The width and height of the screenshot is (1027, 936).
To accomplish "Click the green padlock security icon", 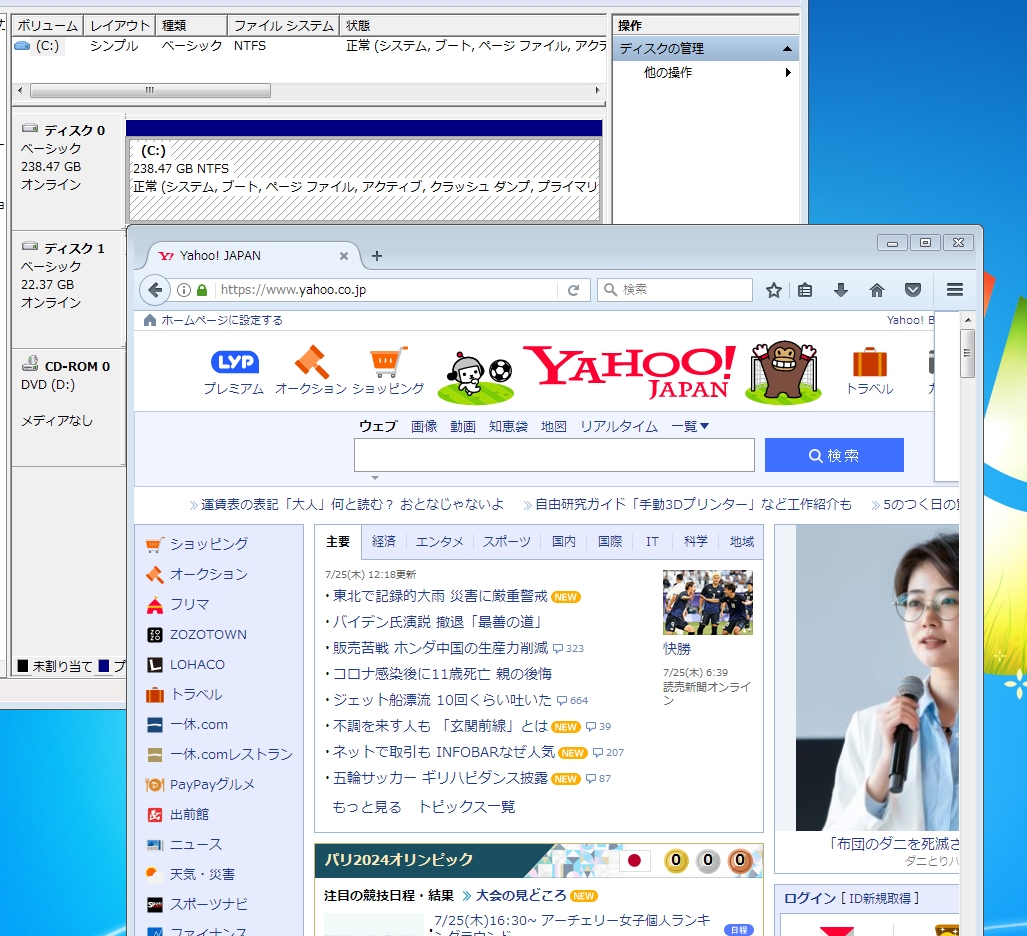I will point(202,290).
